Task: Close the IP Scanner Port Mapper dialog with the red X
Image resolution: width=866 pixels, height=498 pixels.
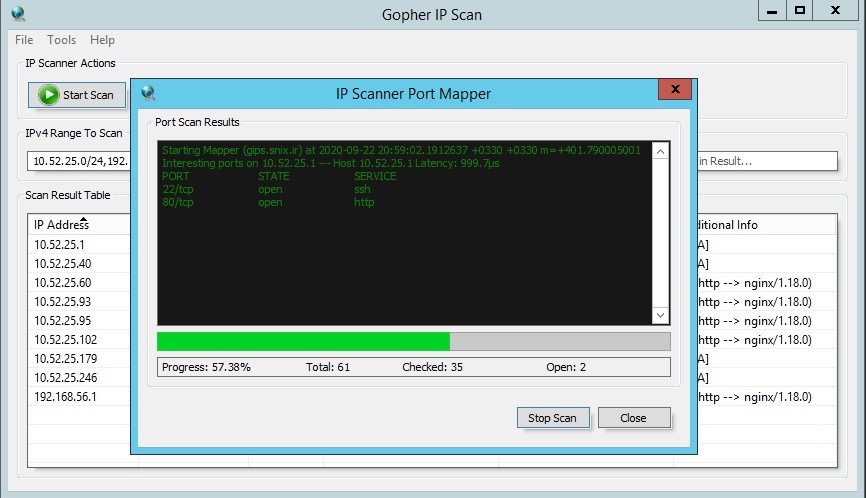Action: pos(675,89)
